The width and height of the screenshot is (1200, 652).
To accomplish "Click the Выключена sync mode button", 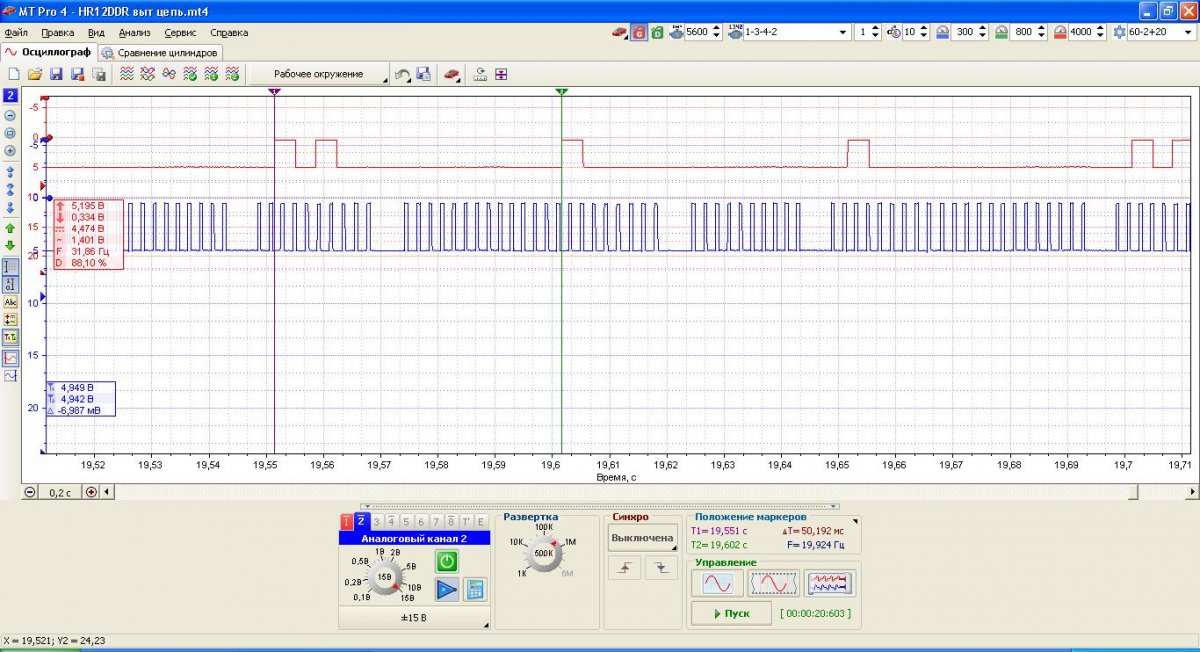I will click(642, 538).
